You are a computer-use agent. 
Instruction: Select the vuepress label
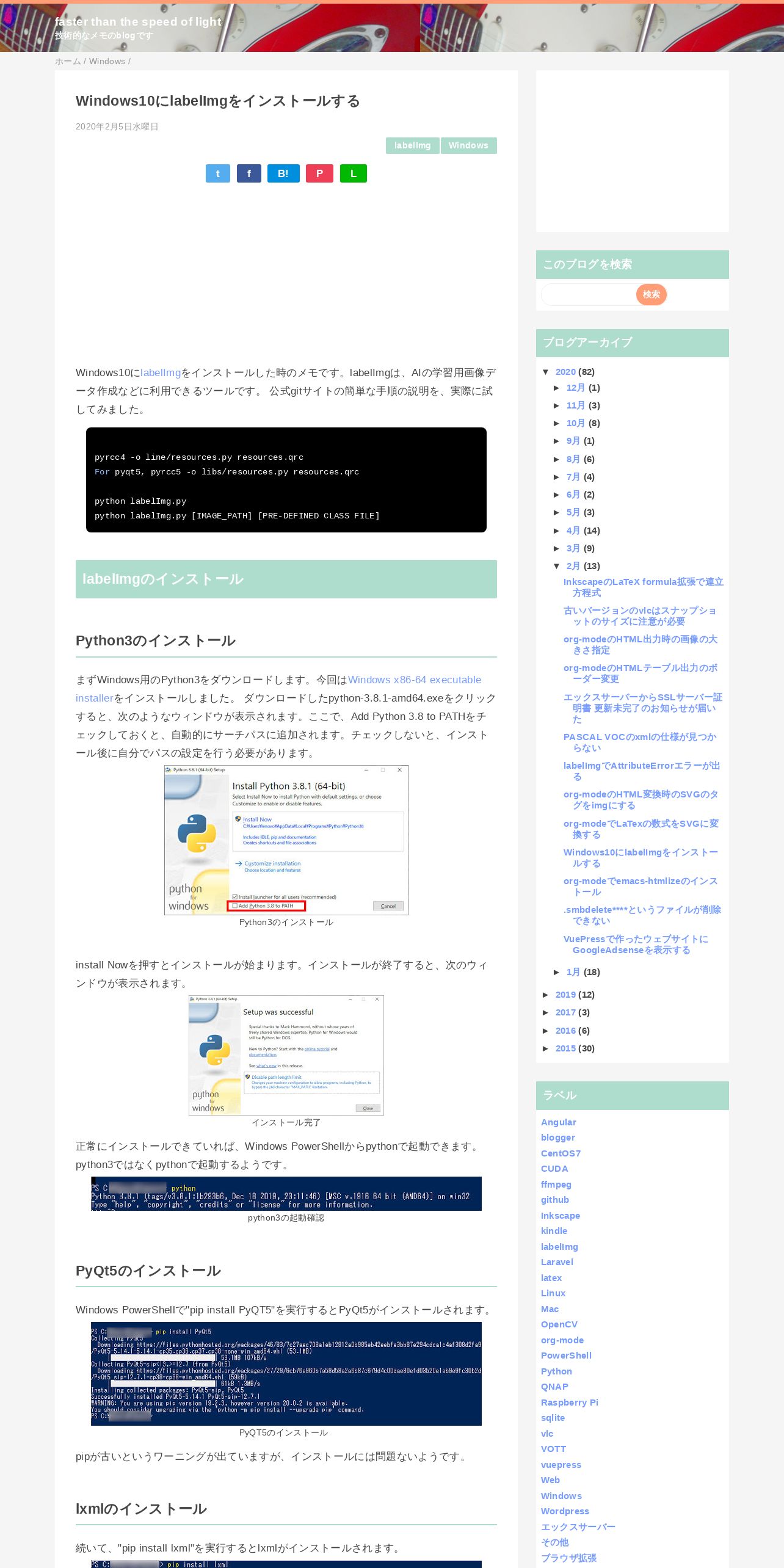[561, 1465]
